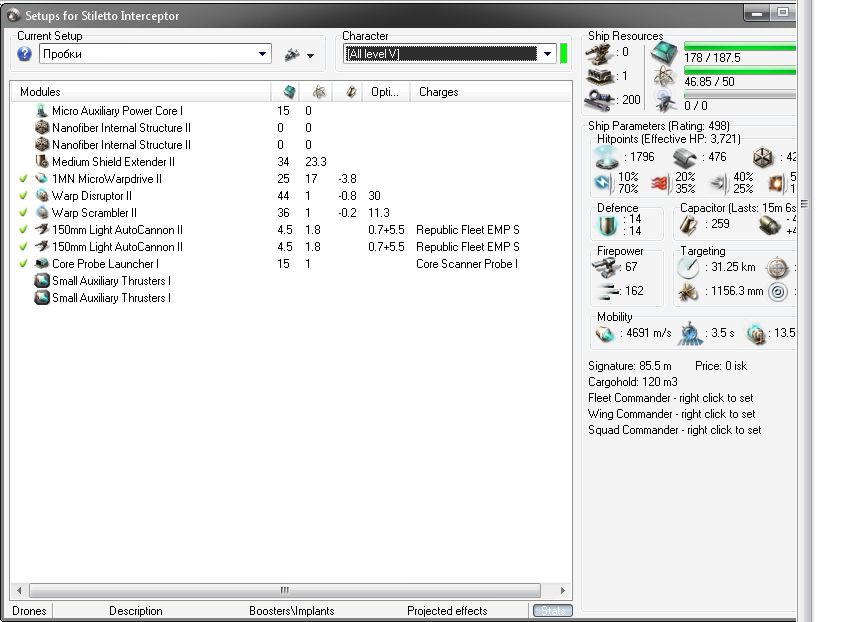Open the Projected effects tab
Image resolution: width=844 pixels, height=622 pixels.
447,611
